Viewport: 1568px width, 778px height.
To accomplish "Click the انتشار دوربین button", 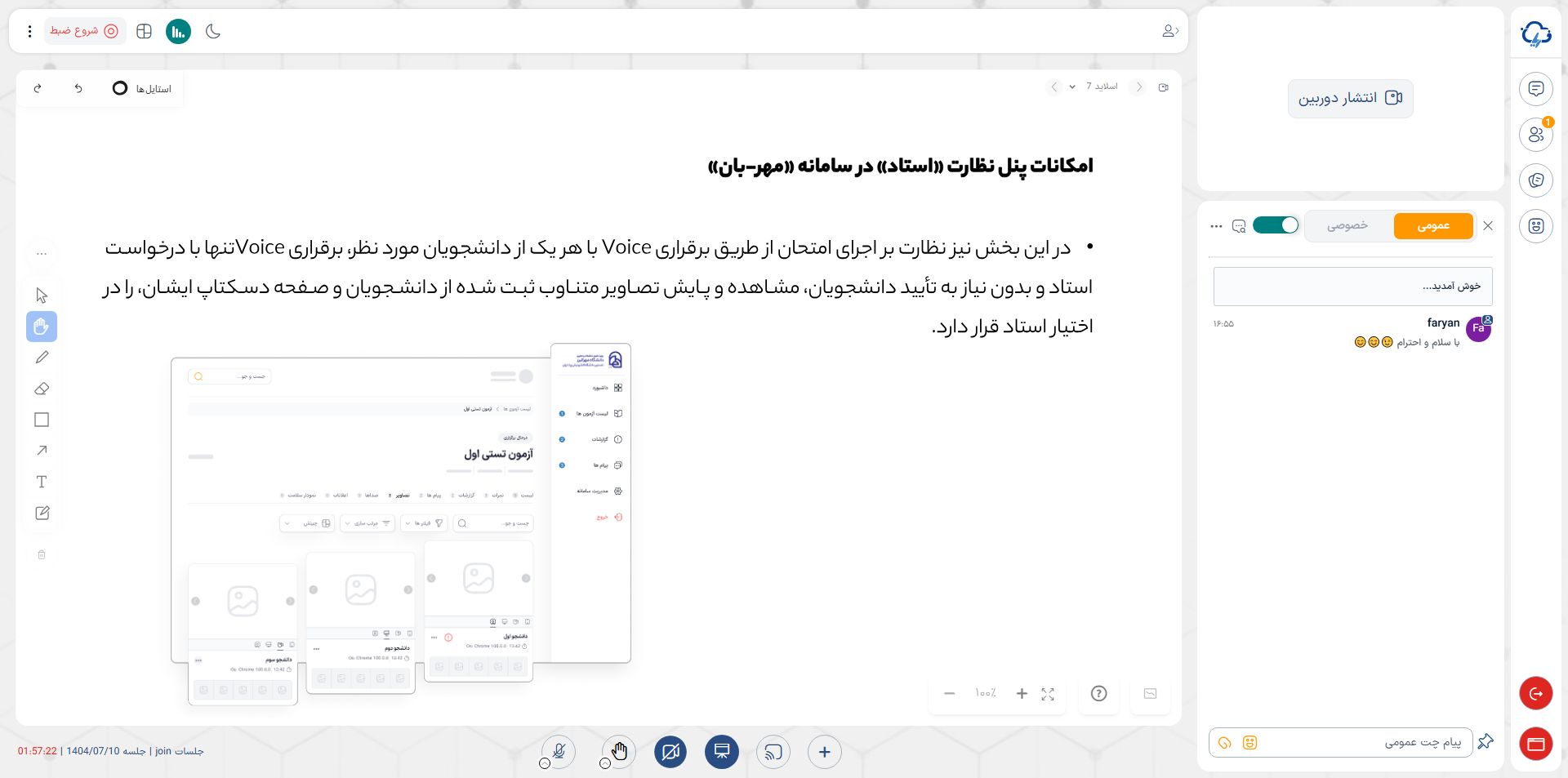I will (1350, 98).
